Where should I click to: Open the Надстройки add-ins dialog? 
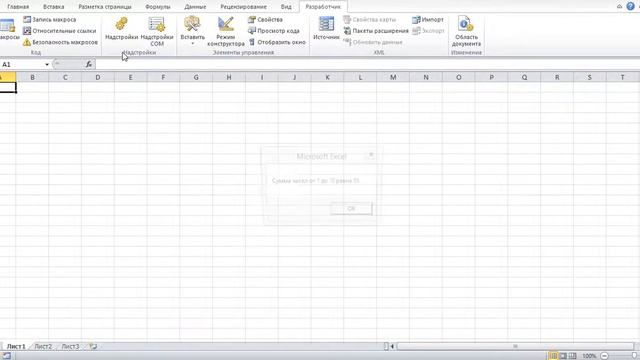(x=121, y=28)
